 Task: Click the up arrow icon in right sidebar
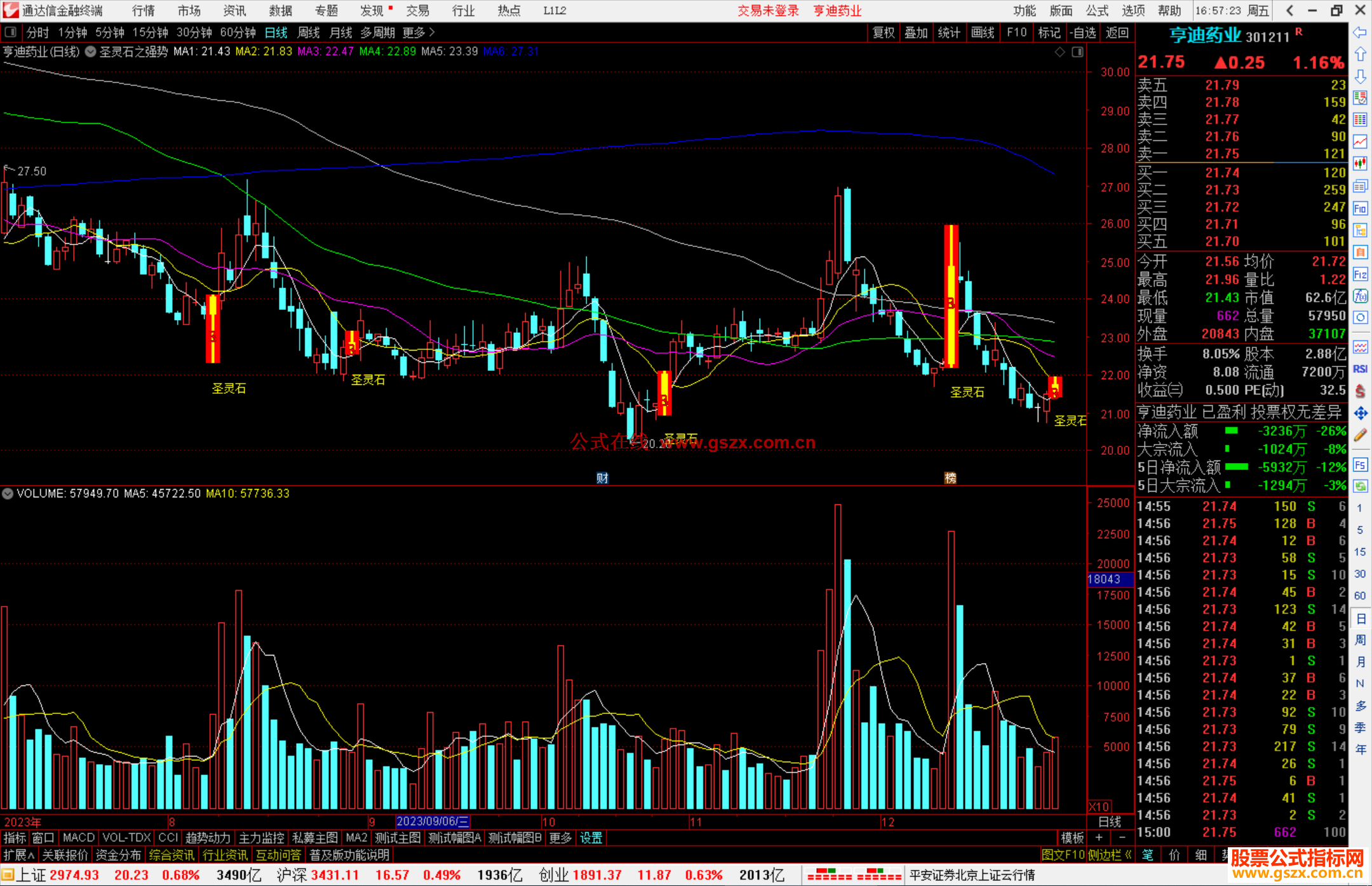[x=1360, y=55]
